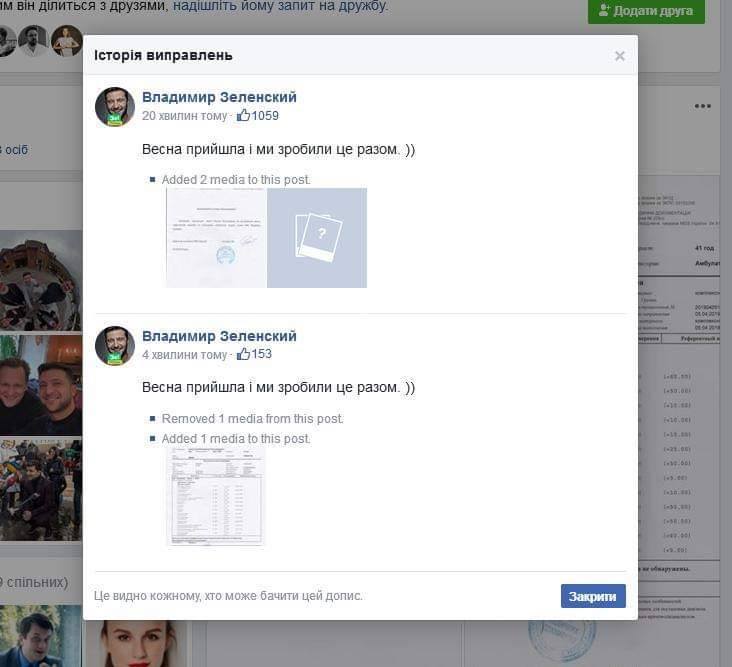This screenshot has width=732, height=667.
Task: Click the Закрити button
Action: pyautogui.click(x=593, y=596)
